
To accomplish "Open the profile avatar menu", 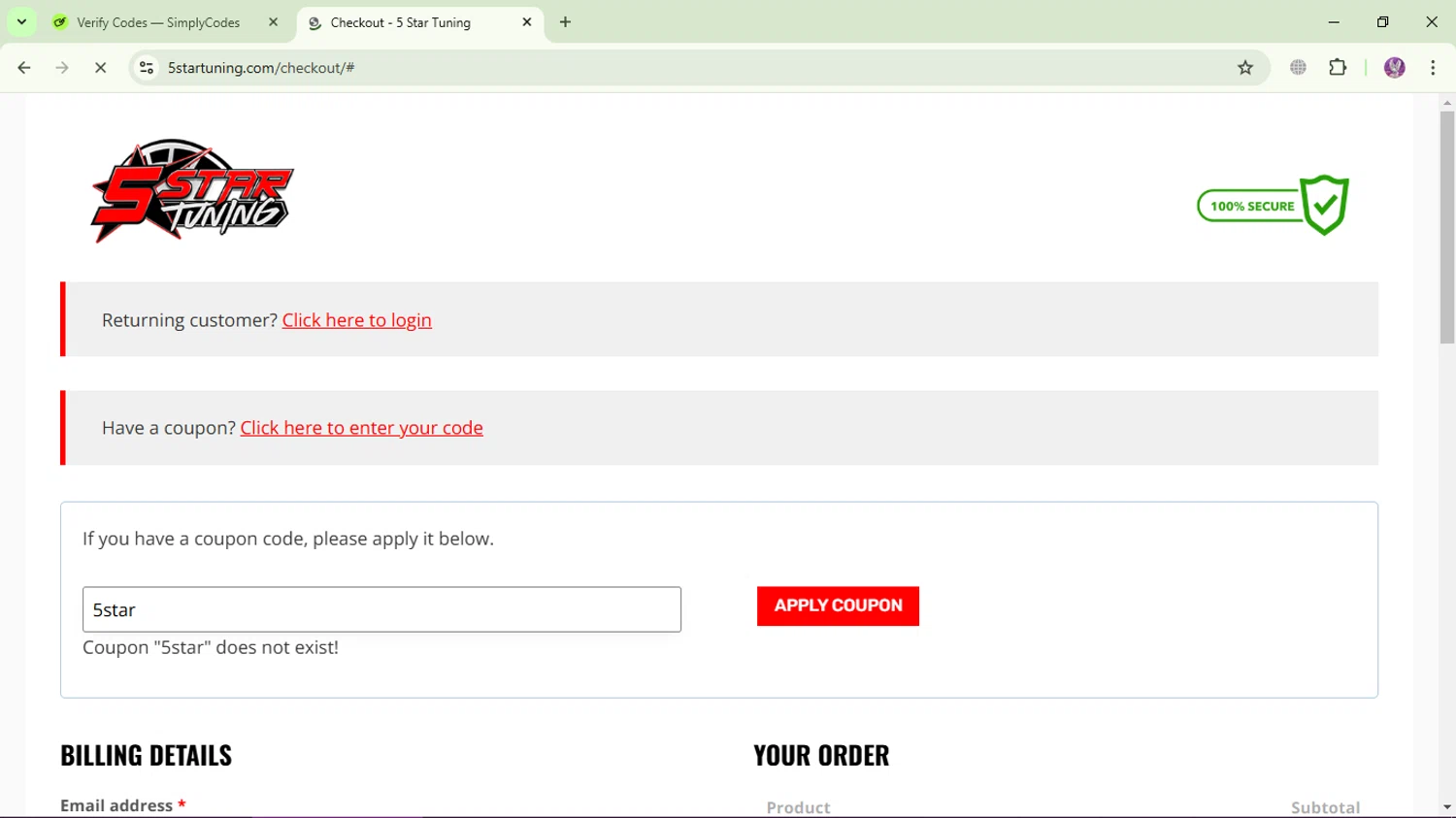I will (1395, 68).
